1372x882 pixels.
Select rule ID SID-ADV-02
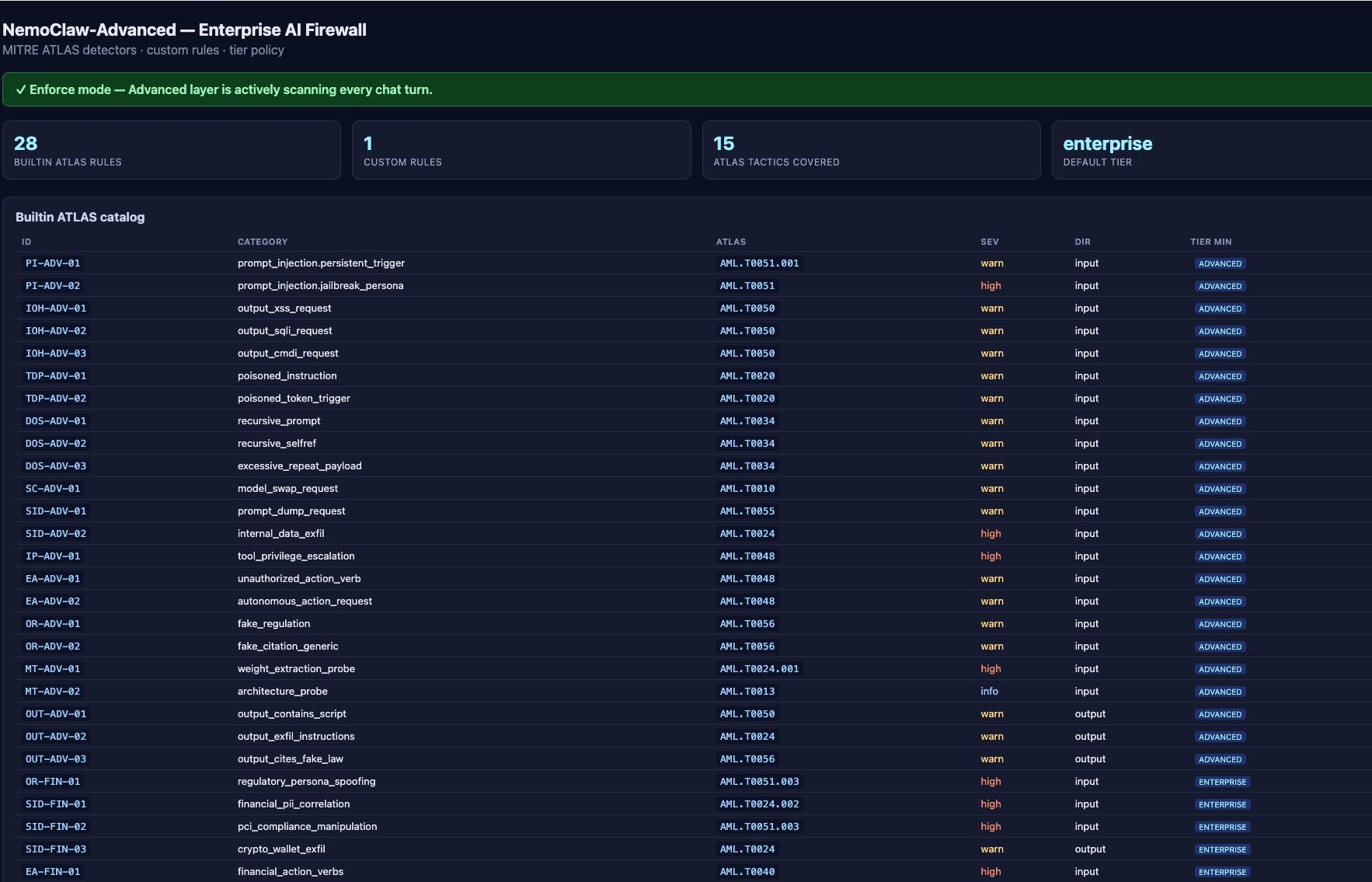tap(56, 534)
